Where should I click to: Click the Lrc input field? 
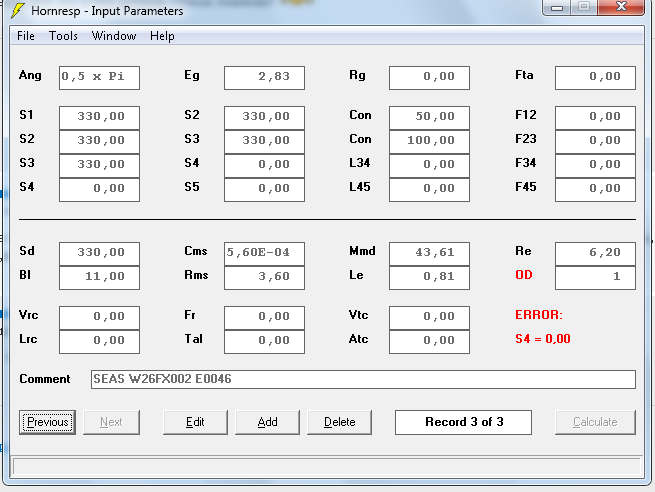click(99, 342)
